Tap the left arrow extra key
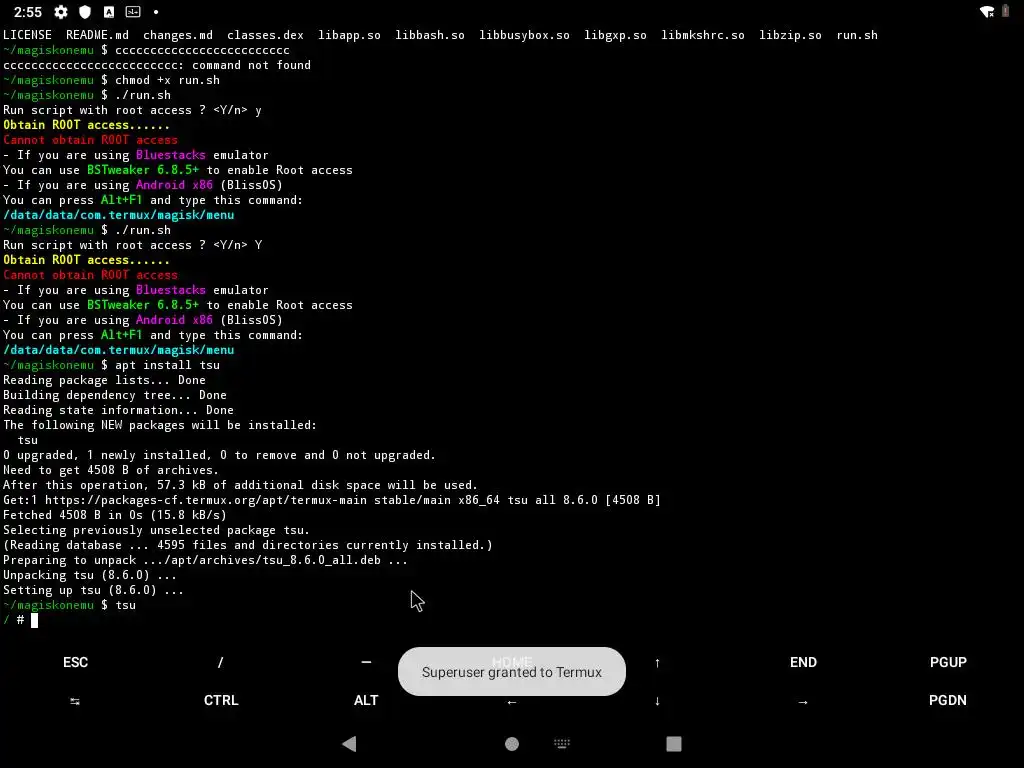The width and height of the screenshot is (1024, 768). point(512,702)
